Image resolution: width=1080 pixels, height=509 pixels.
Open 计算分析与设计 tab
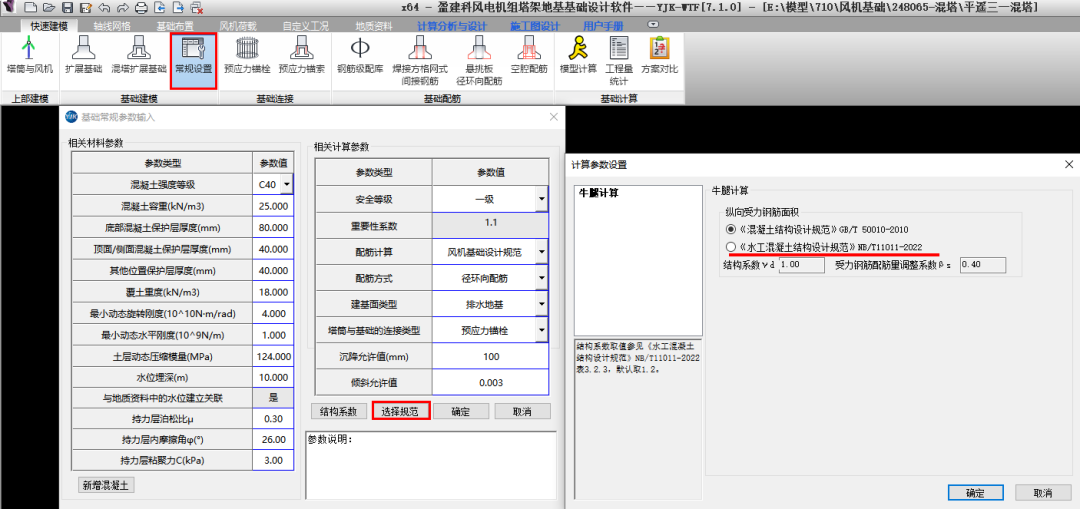click(x=453, y=26)
